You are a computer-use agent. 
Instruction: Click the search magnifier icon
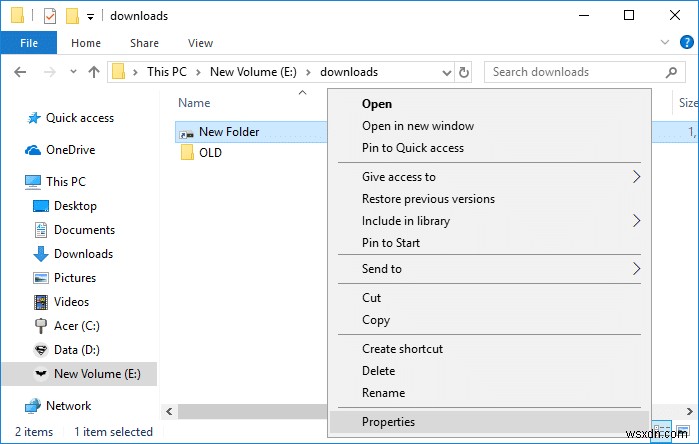point(671,72)
